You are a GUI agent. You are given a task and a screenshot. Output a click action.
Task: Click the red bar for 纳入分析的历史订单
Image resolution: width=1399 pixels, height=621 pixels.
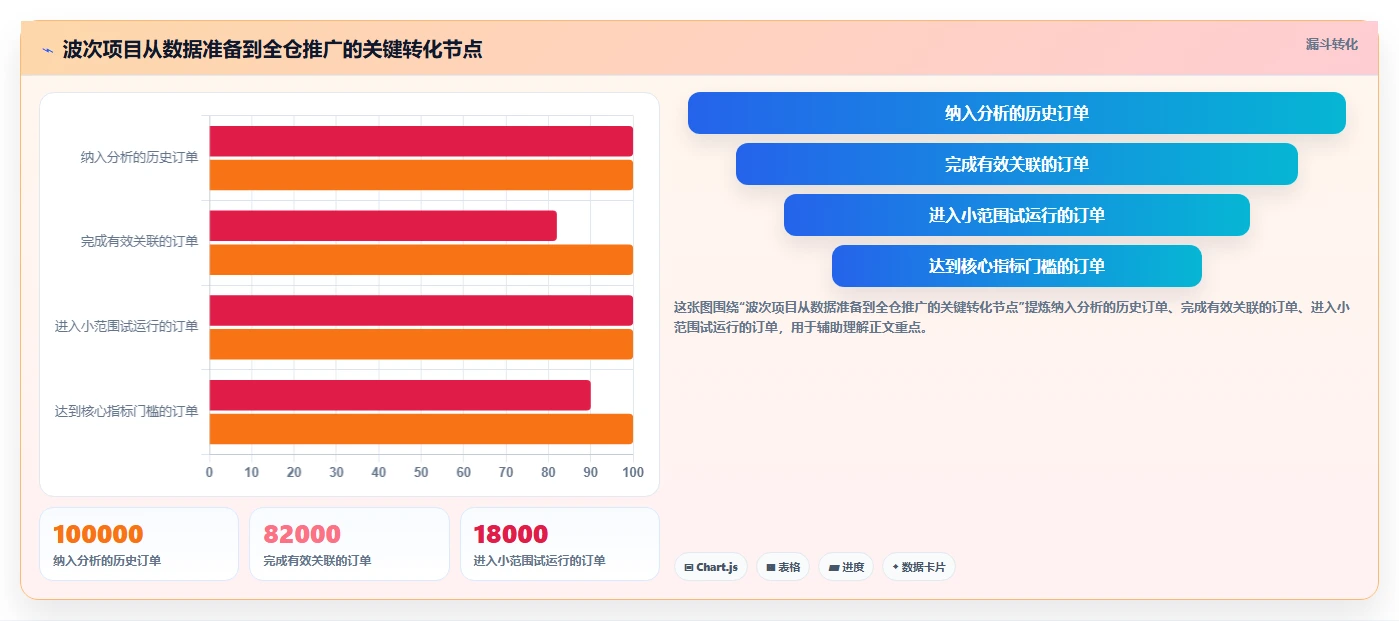(421, 141)
